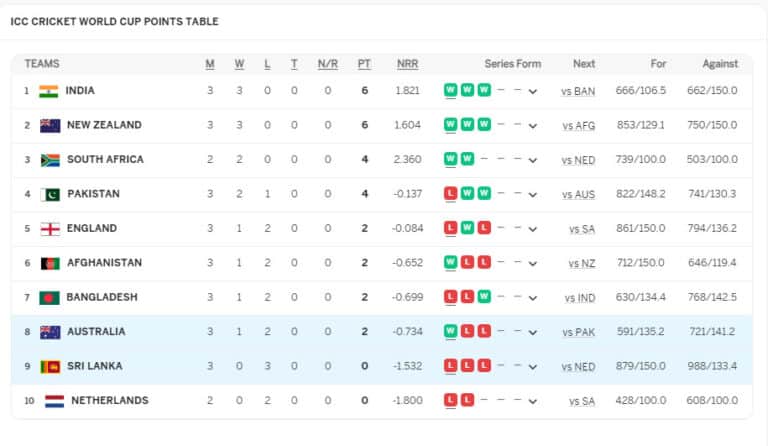Click England's first L form badge
This screenshot has width=768, height=446.
tap(451, 229)
